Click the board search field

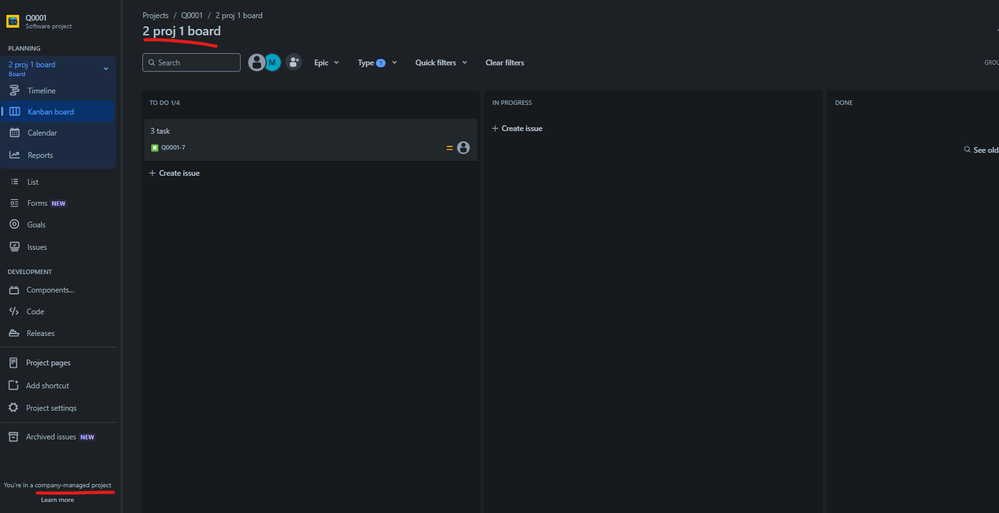(191, 62)
